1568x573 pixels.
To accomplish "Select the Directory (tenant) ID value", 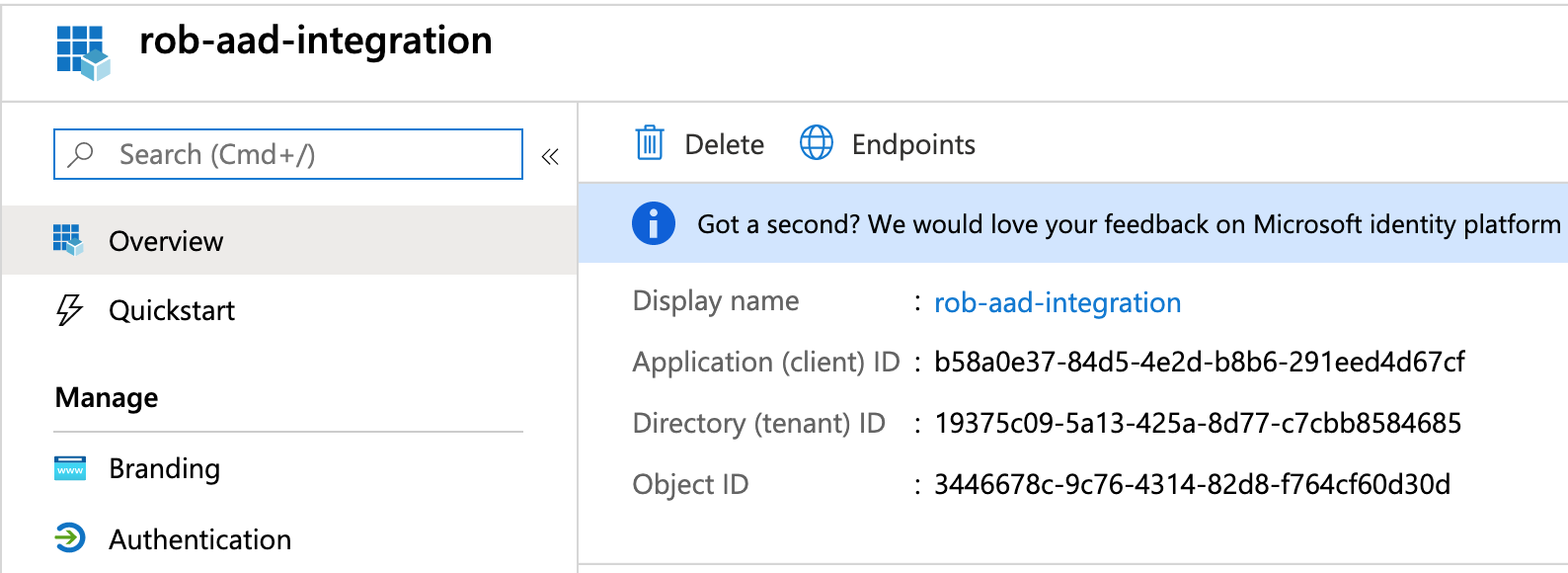I will point(1198,423).
